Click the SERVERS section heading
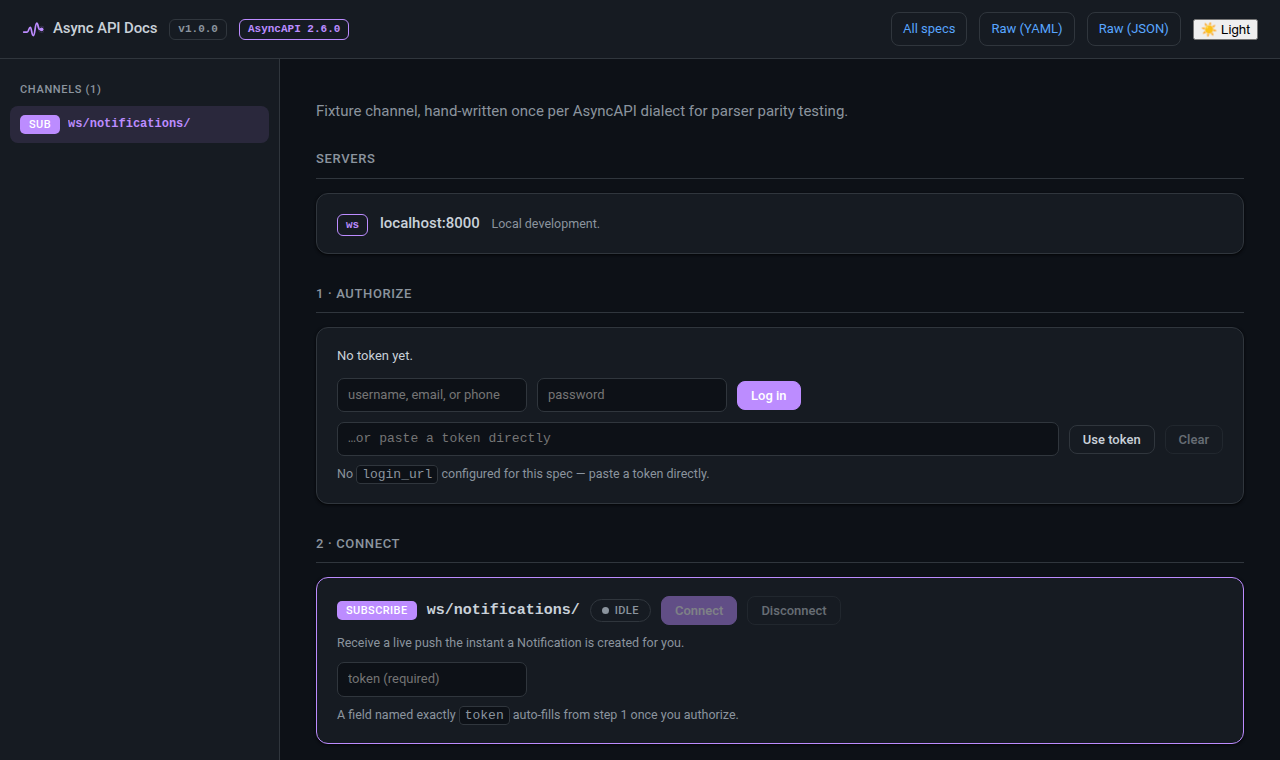This screenshot has height=760, width=1280. (x=346, y=159)
